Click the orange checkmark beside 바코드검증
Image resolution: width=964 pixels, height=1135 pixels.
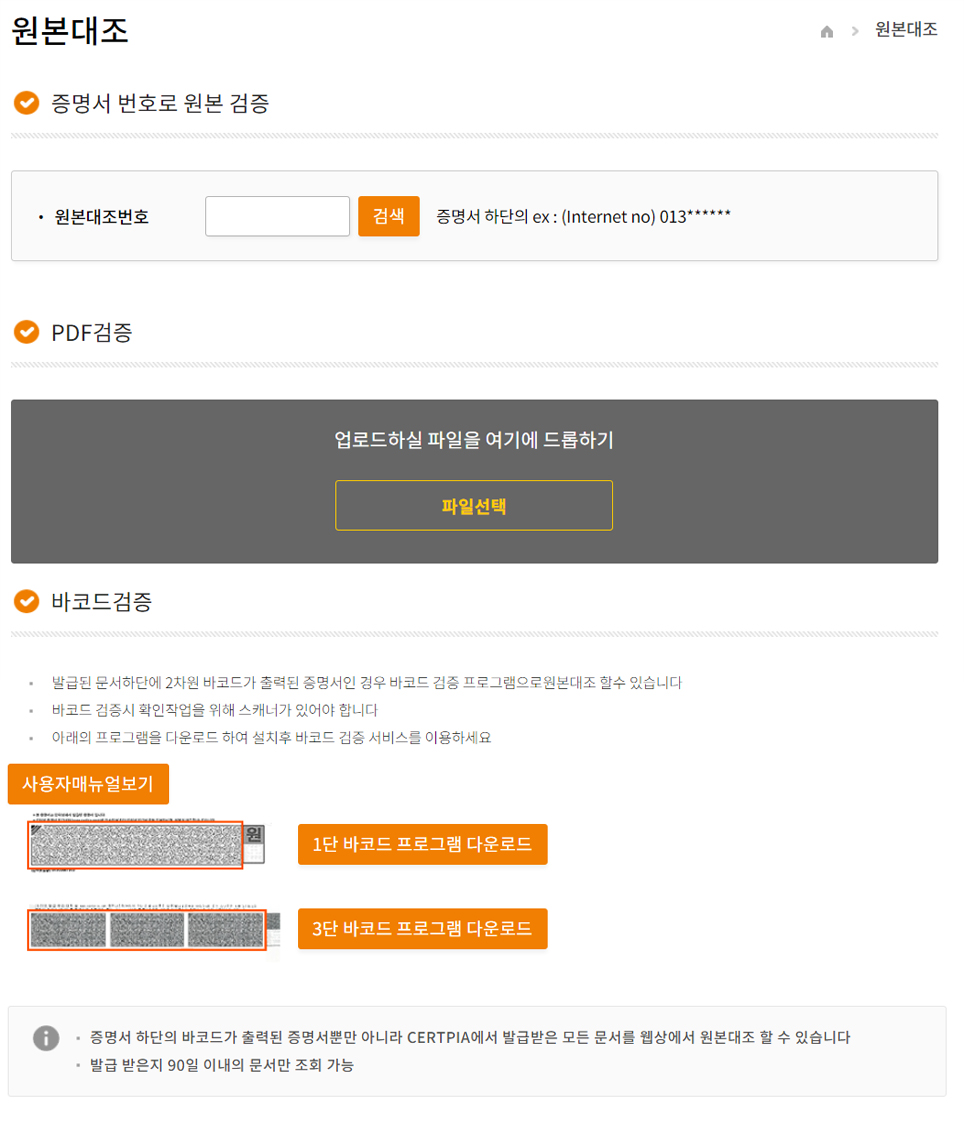(x=27, y=601)
